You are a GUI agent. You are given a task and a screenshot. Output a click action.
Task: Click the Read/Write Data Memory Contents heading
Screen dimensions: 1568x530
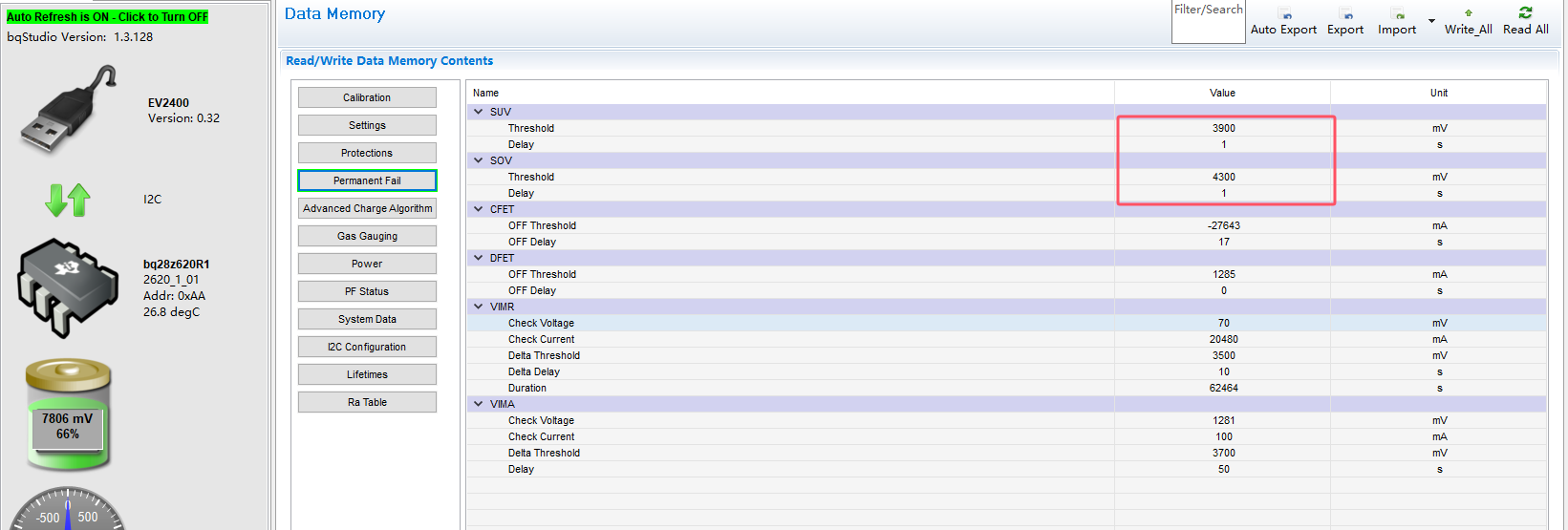pyautogui.click(x=389, y=60)
